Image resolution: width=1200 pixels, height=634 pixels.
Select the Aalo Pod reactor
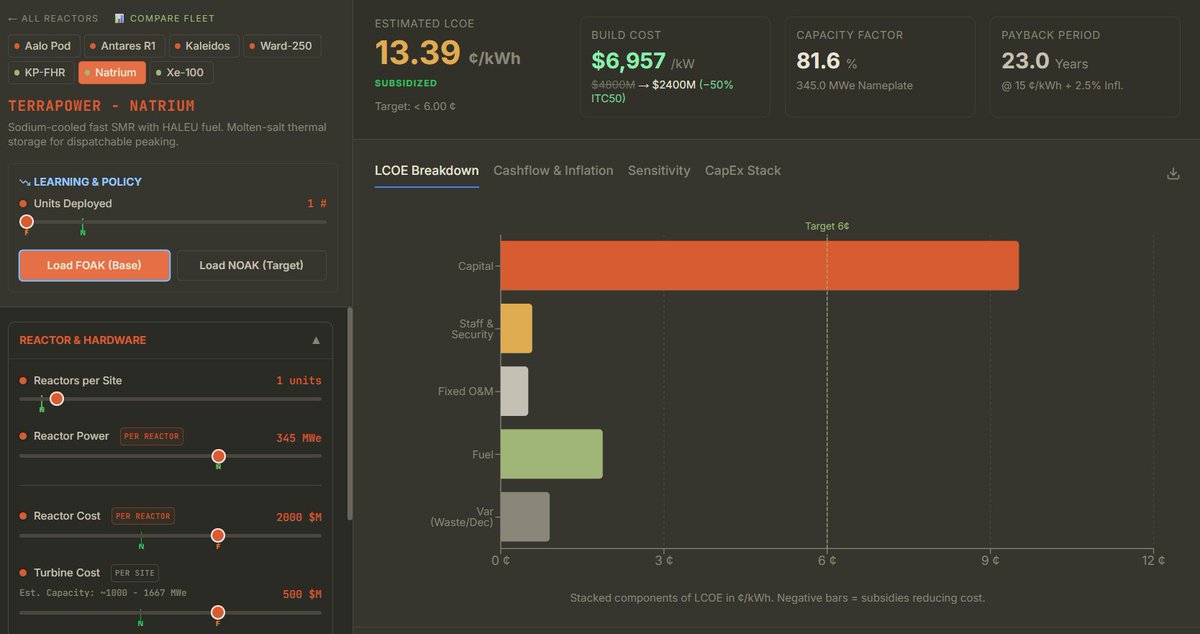[42, 46]
